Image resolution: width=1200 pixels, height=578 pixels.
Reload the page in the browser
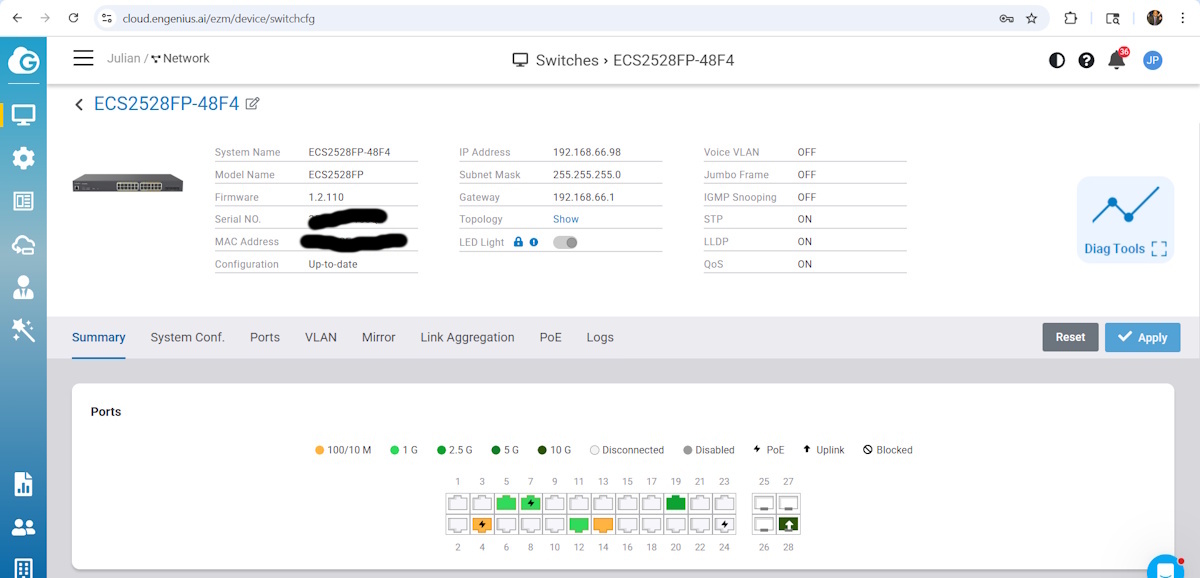point(73,18)
